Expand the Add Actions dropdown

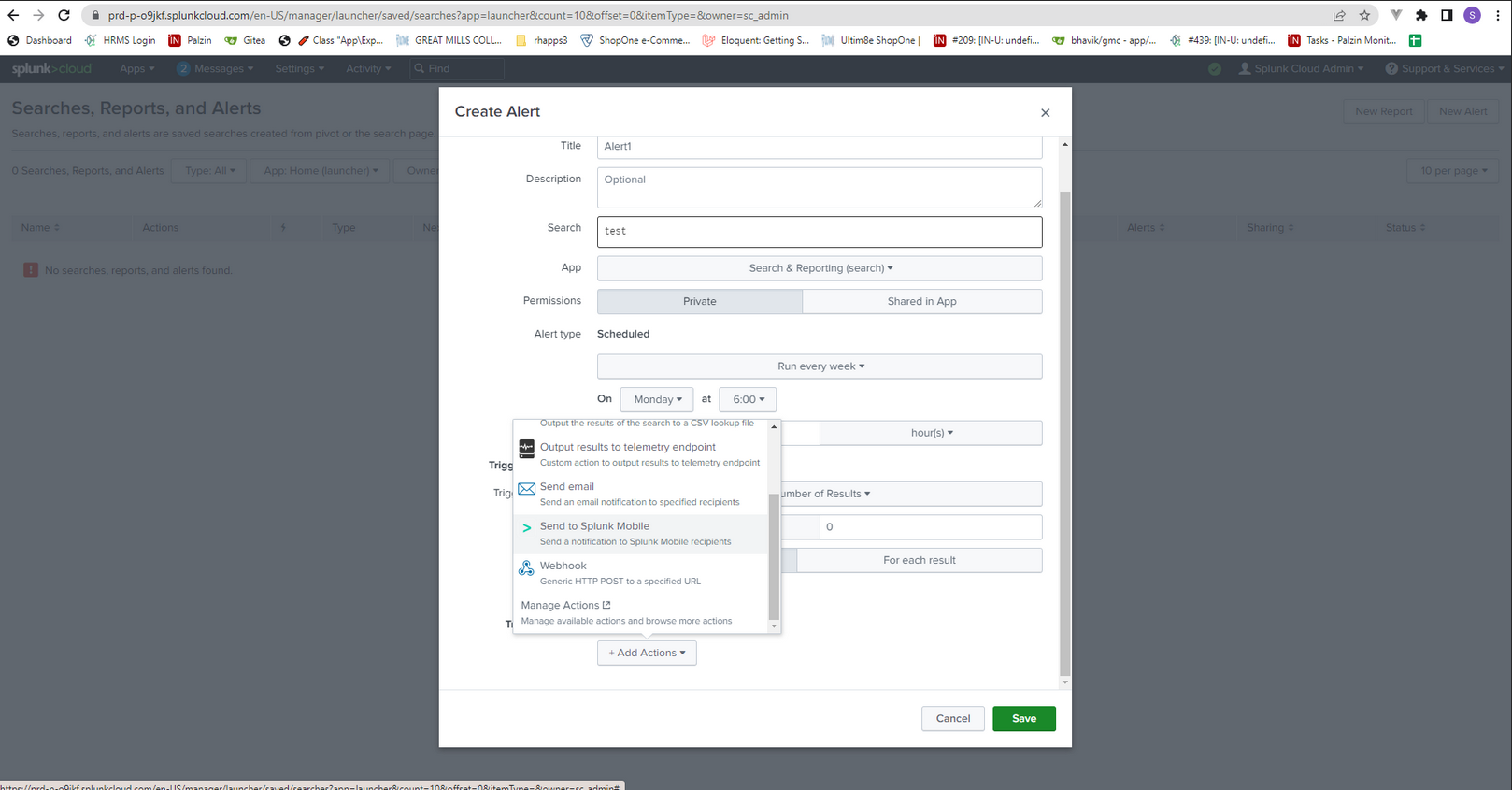647,653
